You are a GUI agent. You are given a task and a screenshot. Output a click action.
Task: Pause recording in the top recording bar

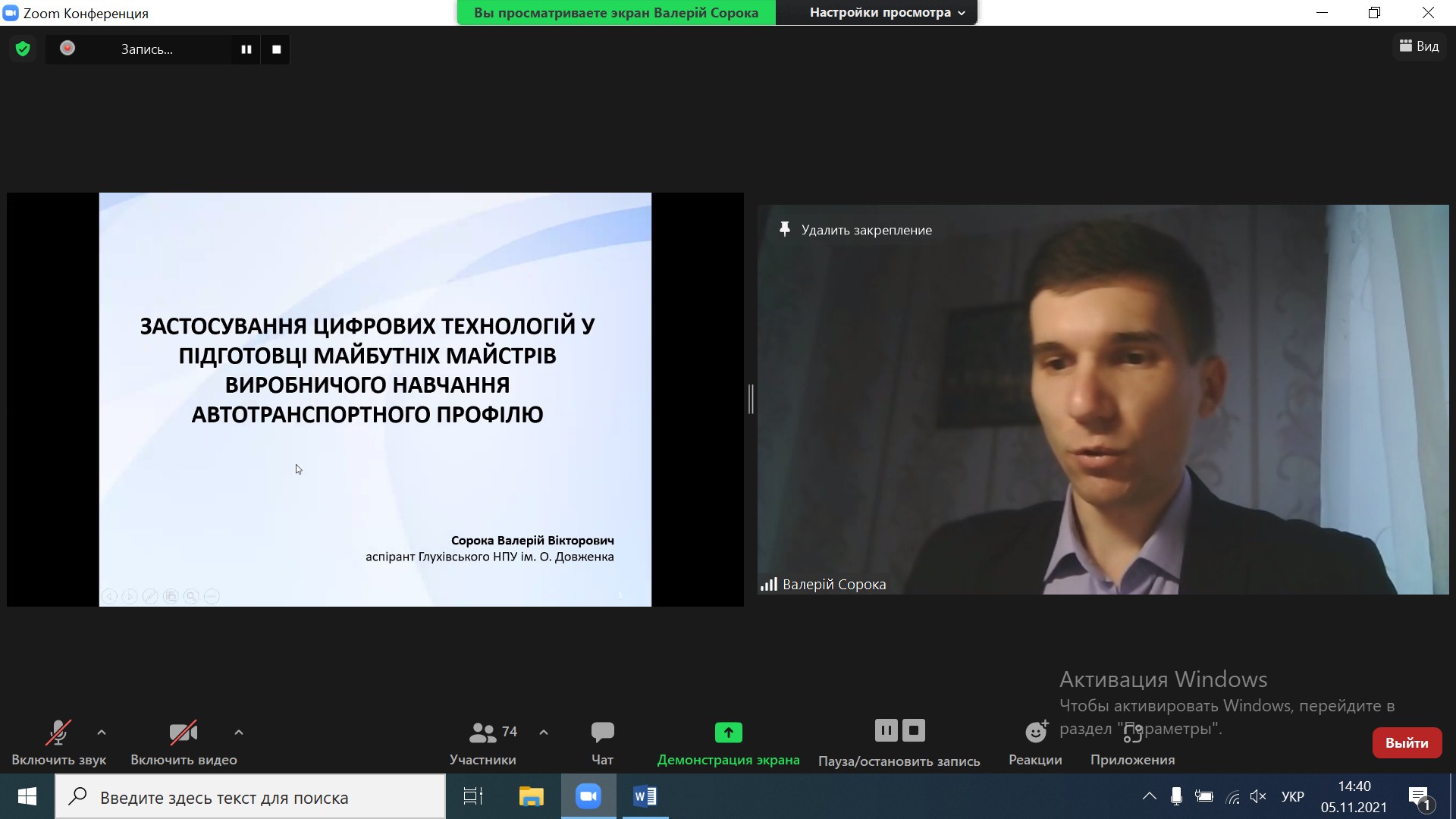(x=246, y=49)
